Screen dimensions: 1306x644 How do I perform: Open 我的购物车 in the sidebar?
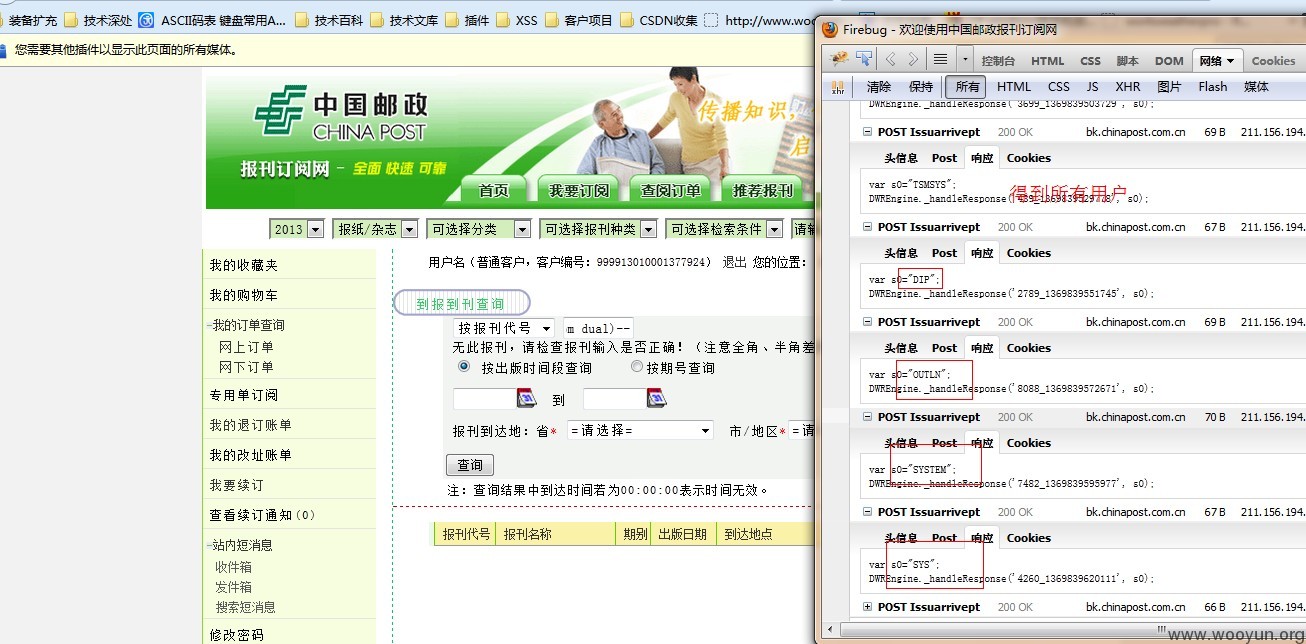(243, 295)
